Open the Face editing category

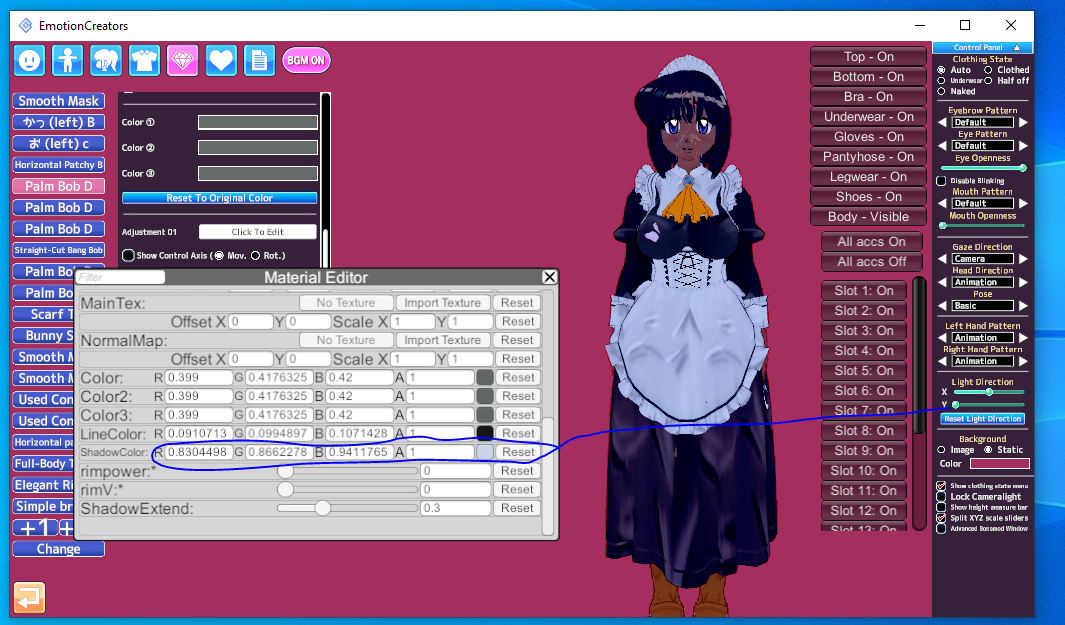click(29, 60)
